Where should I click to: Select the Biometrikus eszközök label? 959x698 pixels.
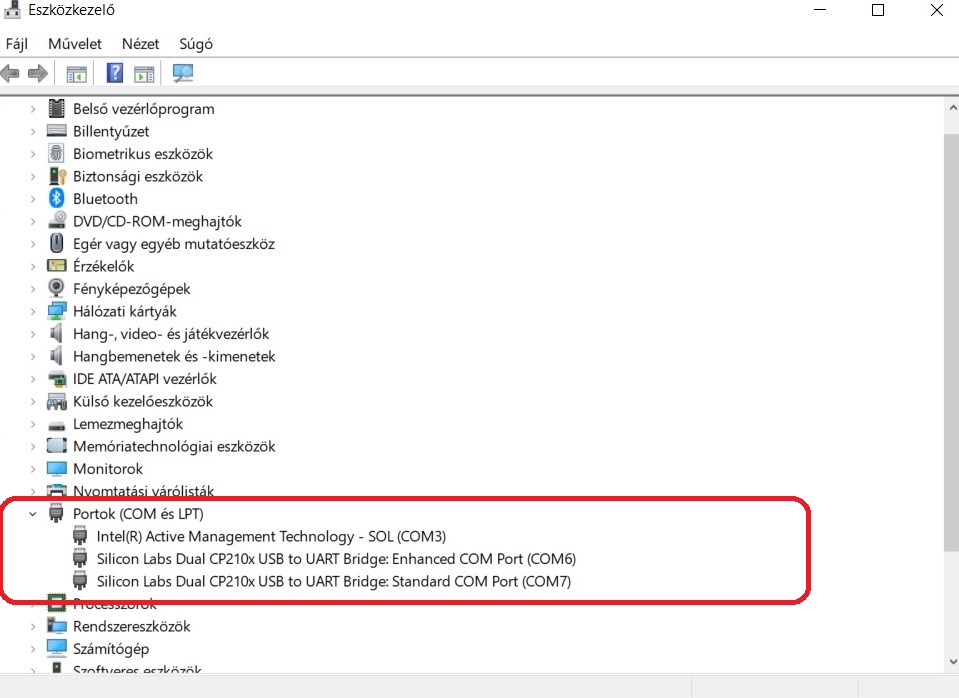[143, 154]
